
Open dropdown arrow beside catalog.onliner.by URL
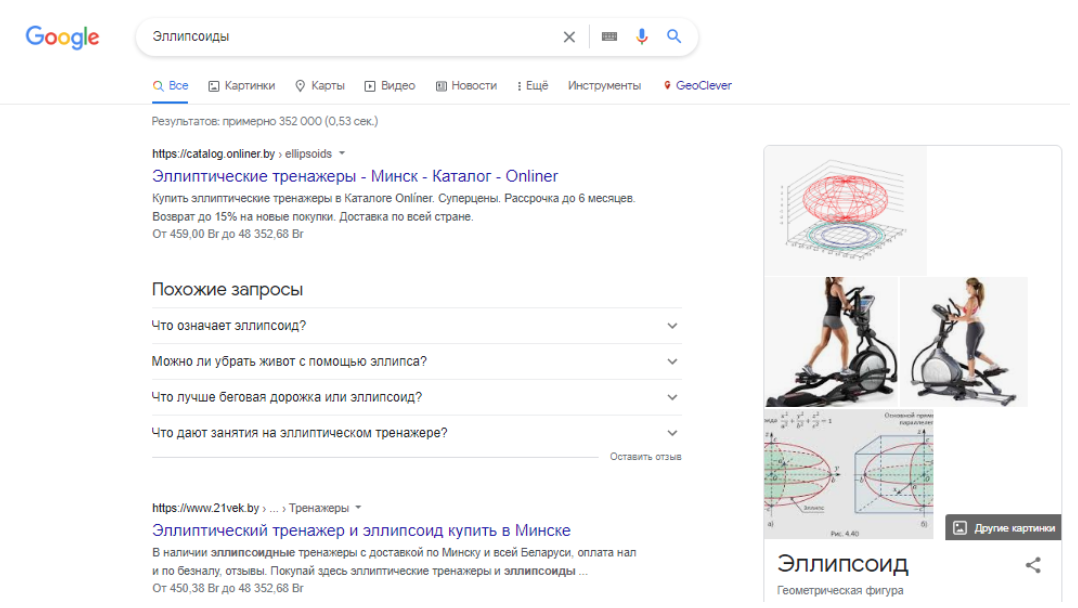pos(342,154)
